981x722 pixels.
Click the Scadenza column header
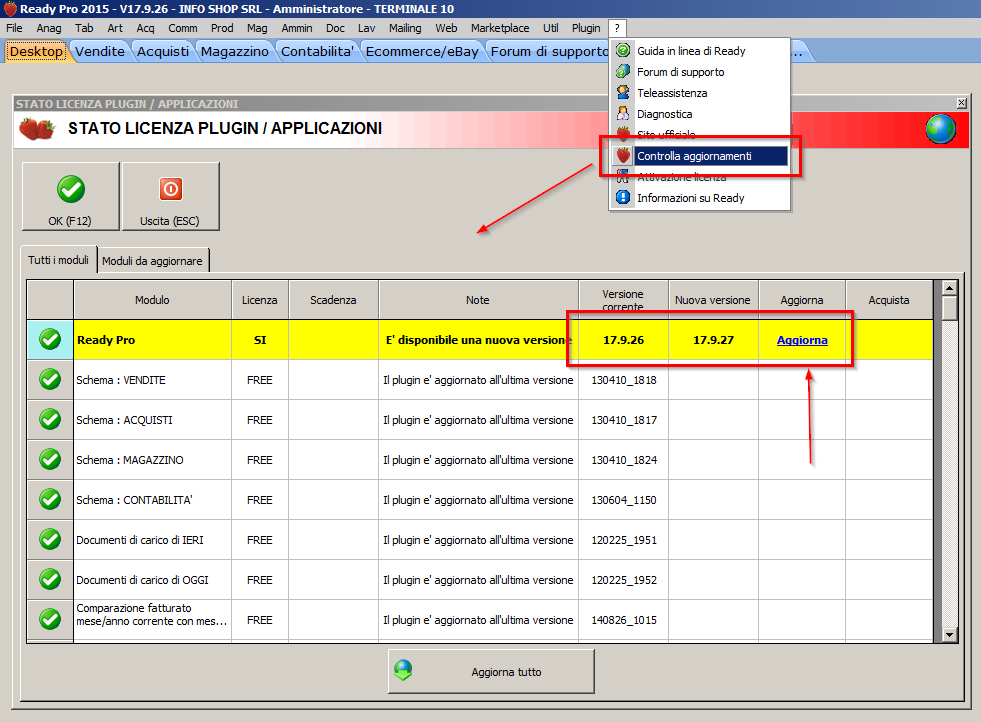click(333, 300)
